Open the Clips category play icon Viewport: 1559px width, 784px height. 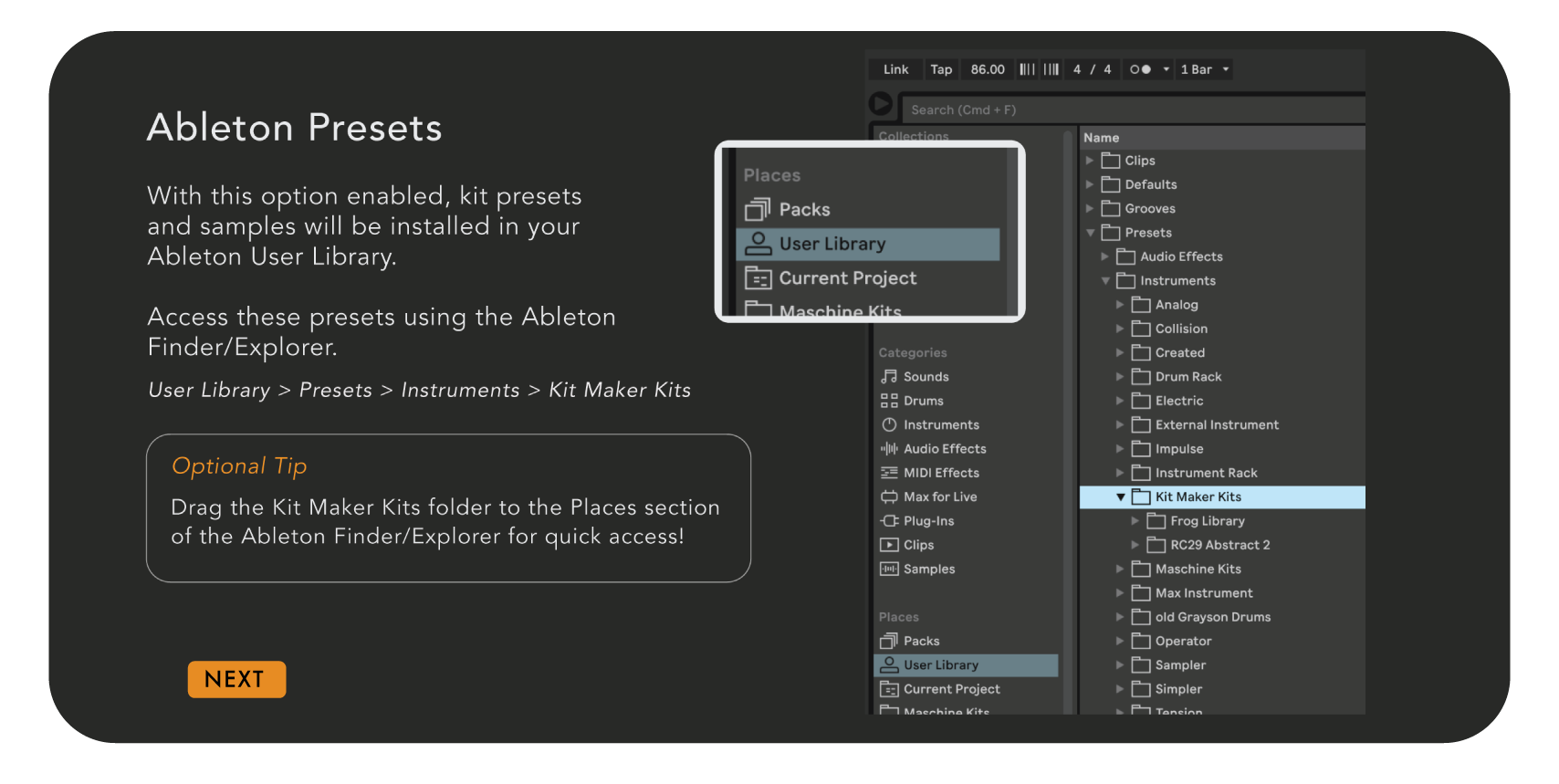889,545
